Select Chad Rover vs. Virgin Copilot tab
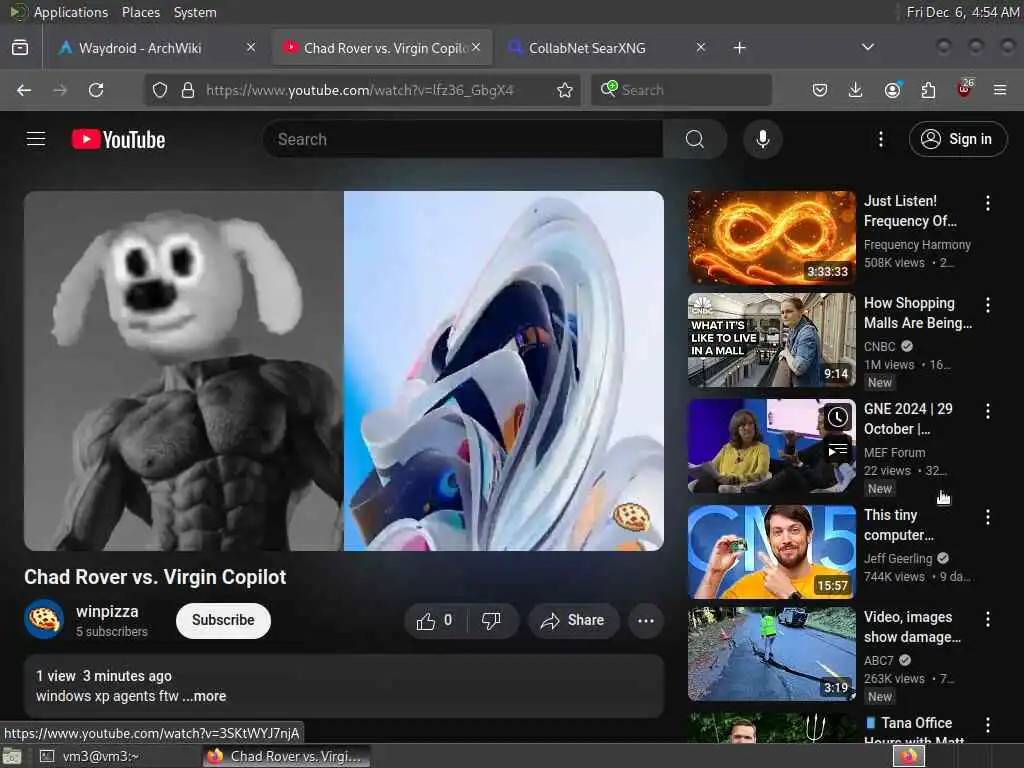The width and height of the screenshot is (1024, 768). pyautogui.click(x=382, y=48)
